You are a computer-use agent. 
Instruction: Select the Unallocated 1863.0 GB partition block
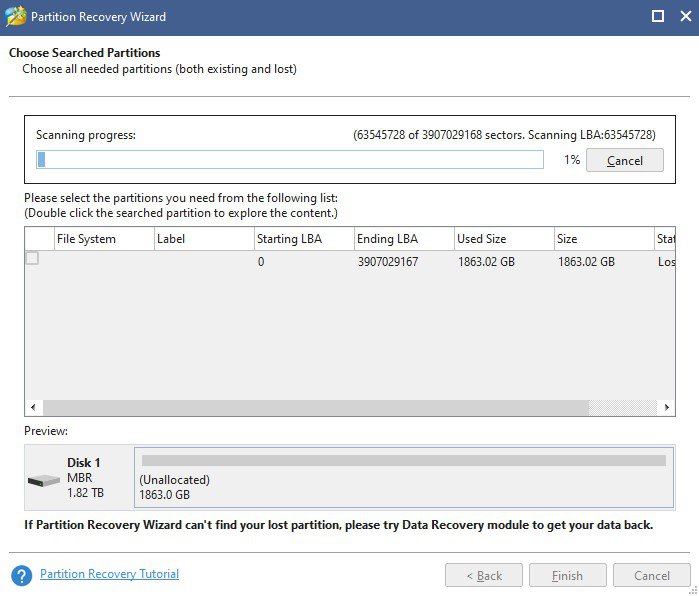pos(404,478)
